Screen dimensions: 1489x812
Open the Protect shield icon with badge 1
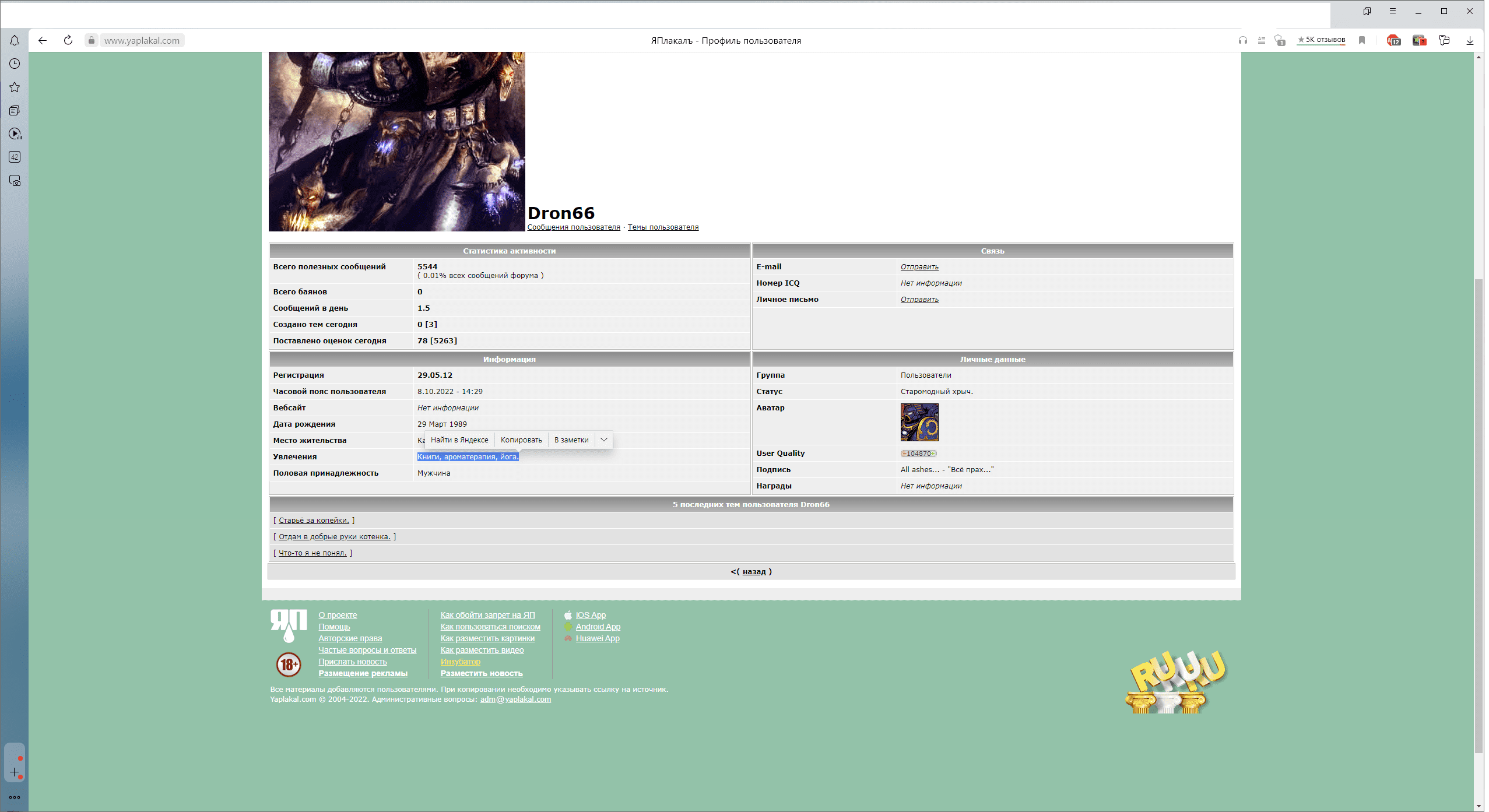pyautogui.click(x=1280, y=40)
